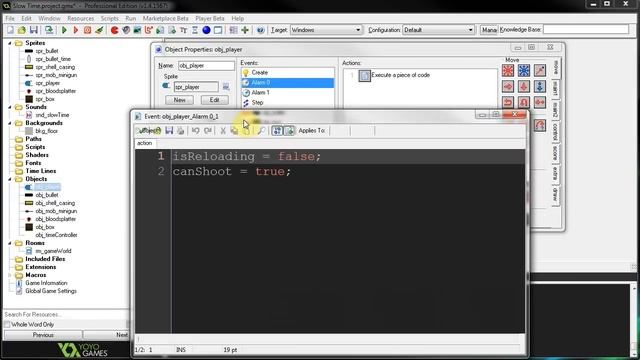Image resolution: width=640 pixels, height=360 pixels.
Task: Create a font with the TT icon
Action: coord(183,30)
